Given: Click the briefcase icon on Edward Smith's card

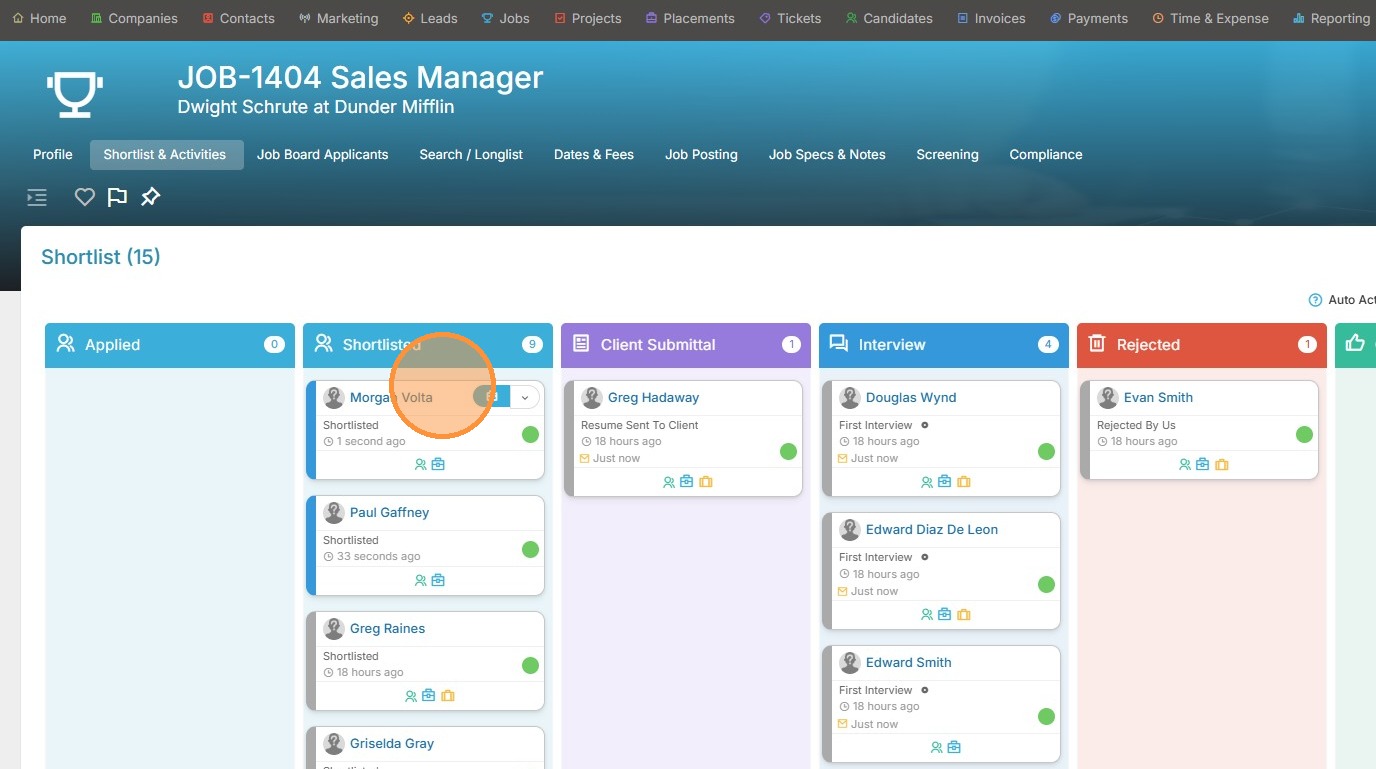Looking at the screenshot, I should click(954, 747).
